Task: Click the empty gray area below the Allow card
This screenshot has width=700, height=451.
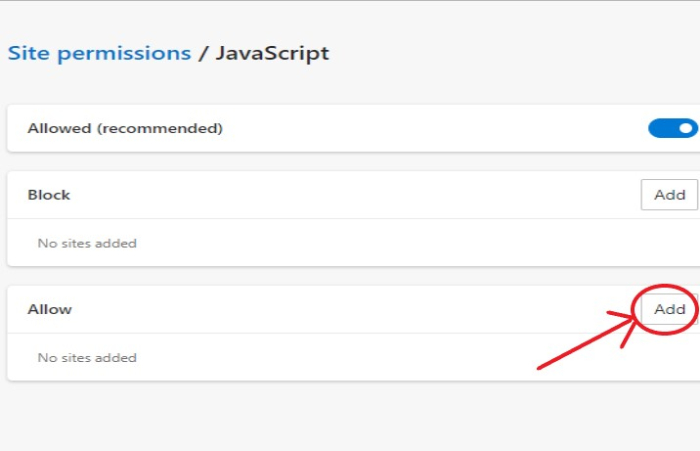Action: point(350,415)
